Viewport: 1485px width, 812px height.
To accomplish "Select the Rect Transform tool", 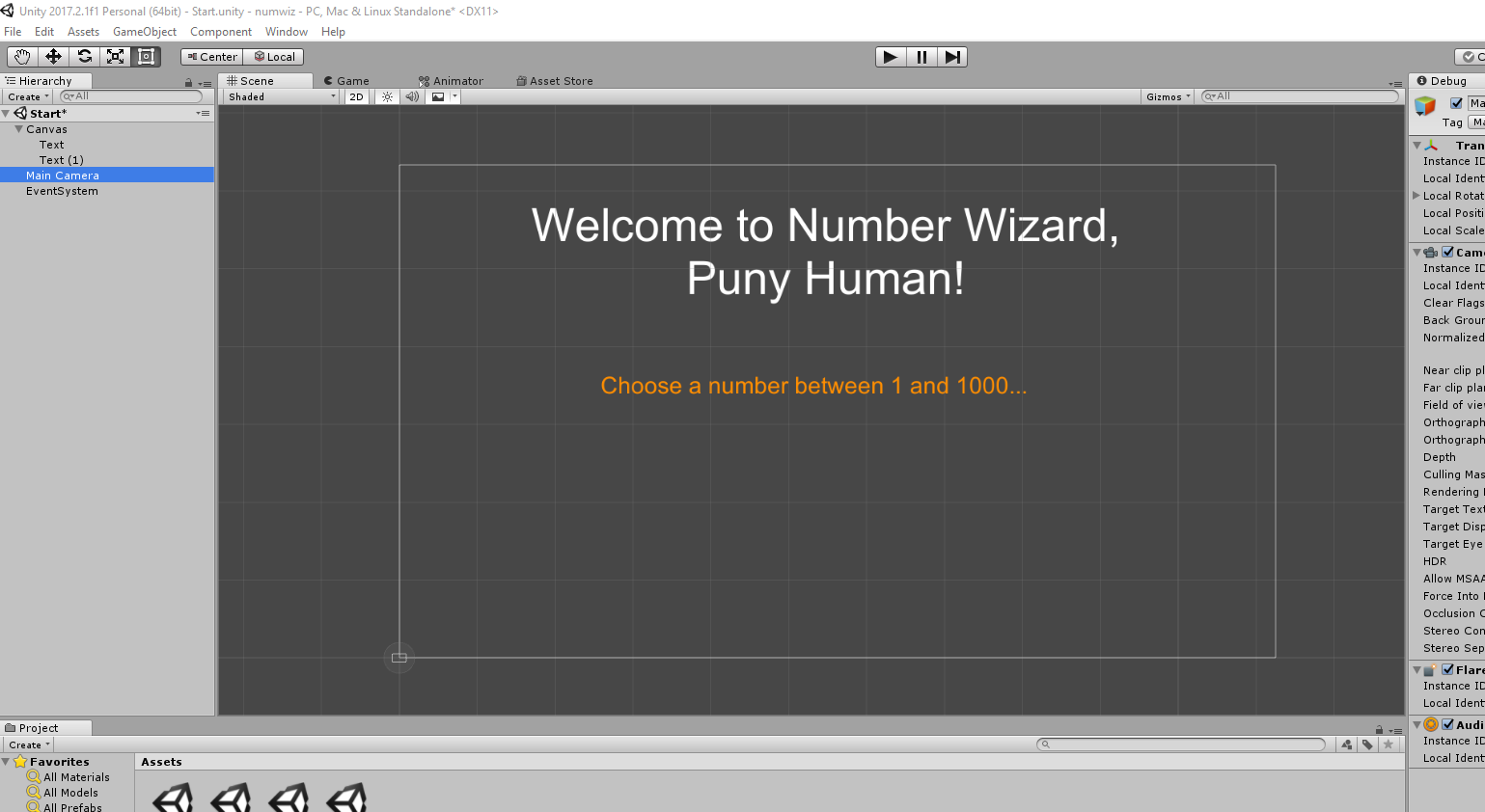I will pyautogui.click(x=146, y=57).
